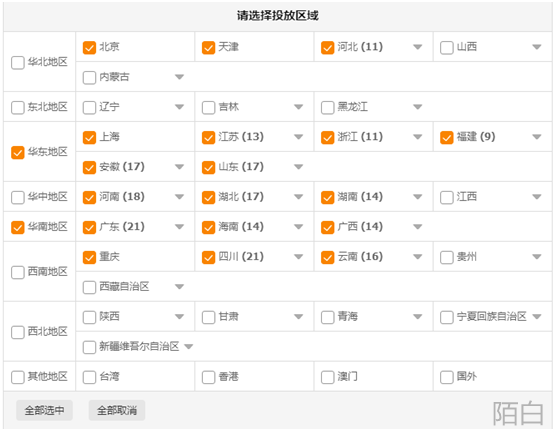Uncheck 广东 (21) checkbox
The image size is (558, 431).
tap(89, 227)
